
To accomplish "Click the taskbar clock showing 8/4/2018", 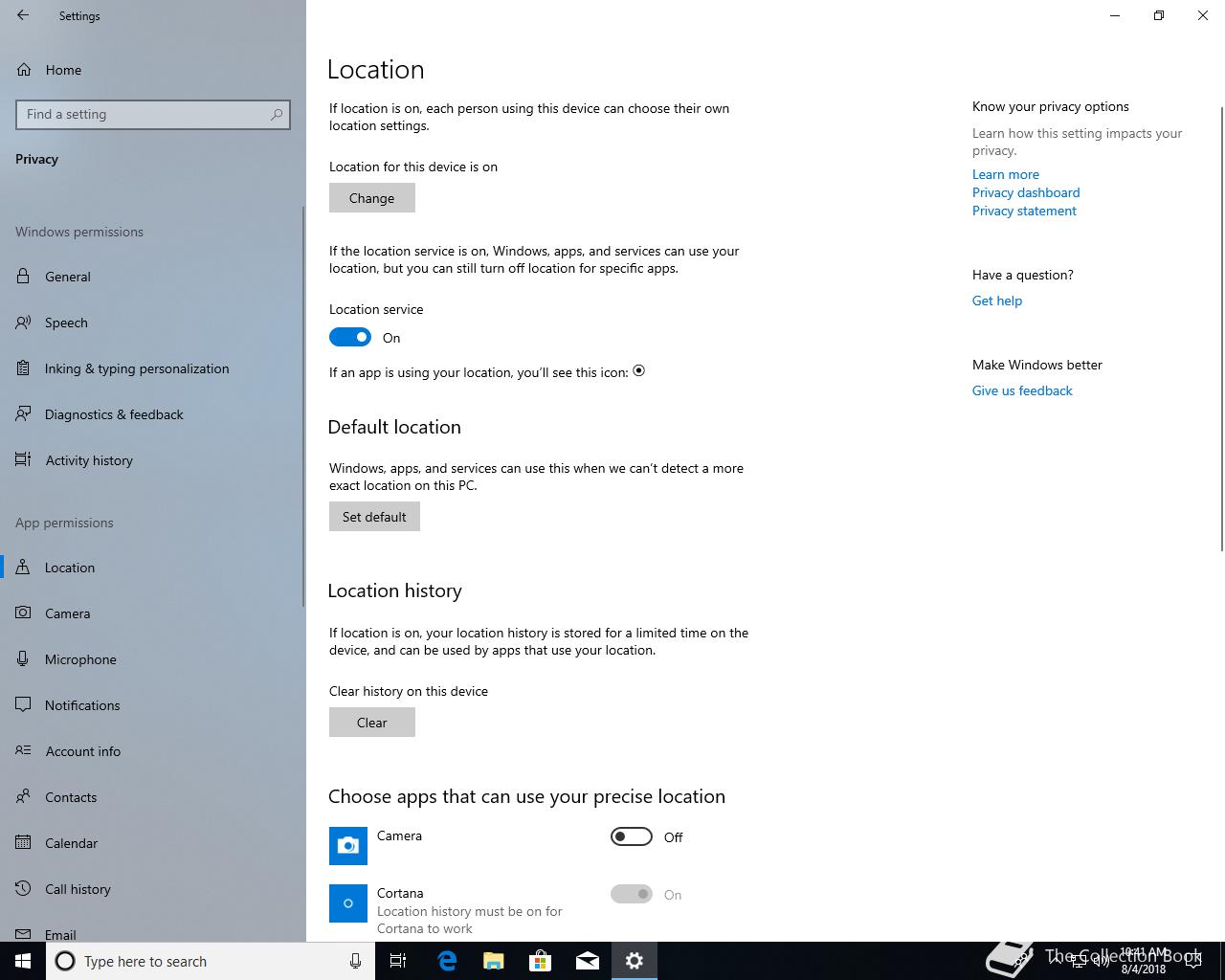I will [1144, 961].
